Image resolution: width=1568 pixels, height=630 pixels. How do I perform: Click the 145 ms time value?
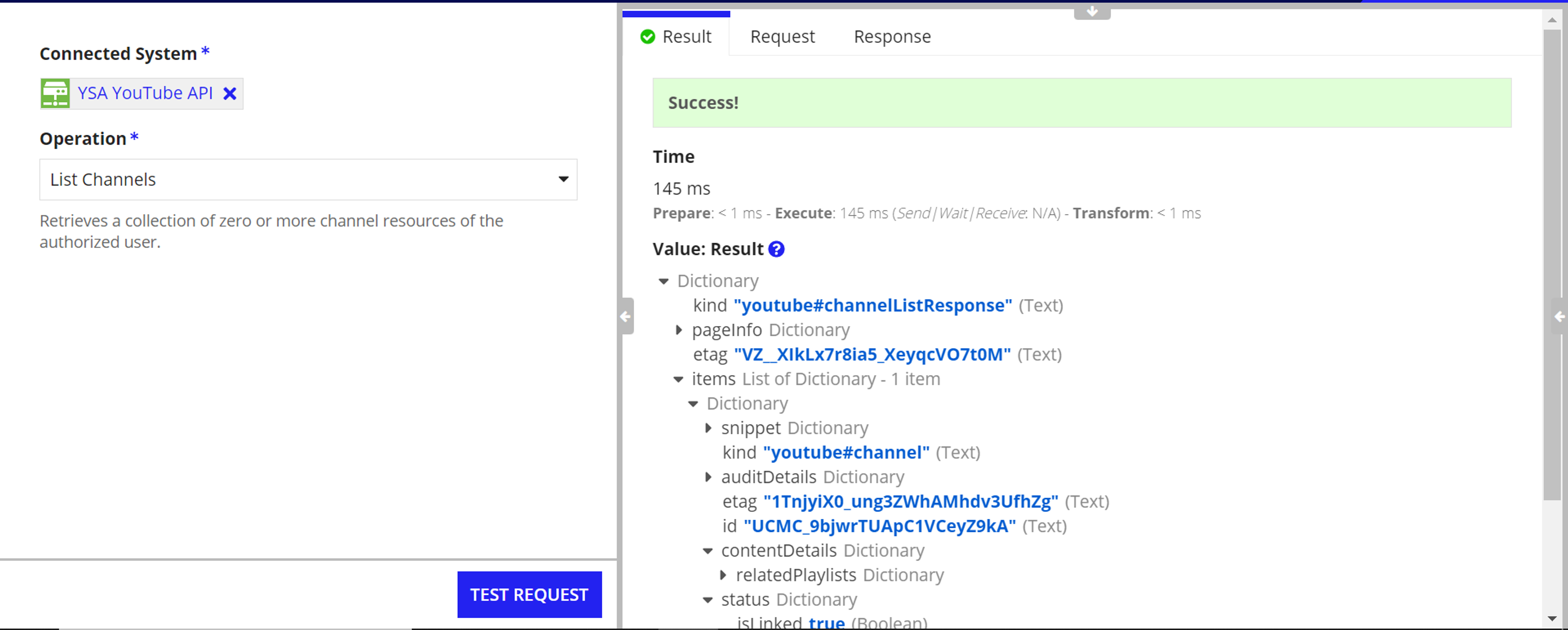(681, 188)
